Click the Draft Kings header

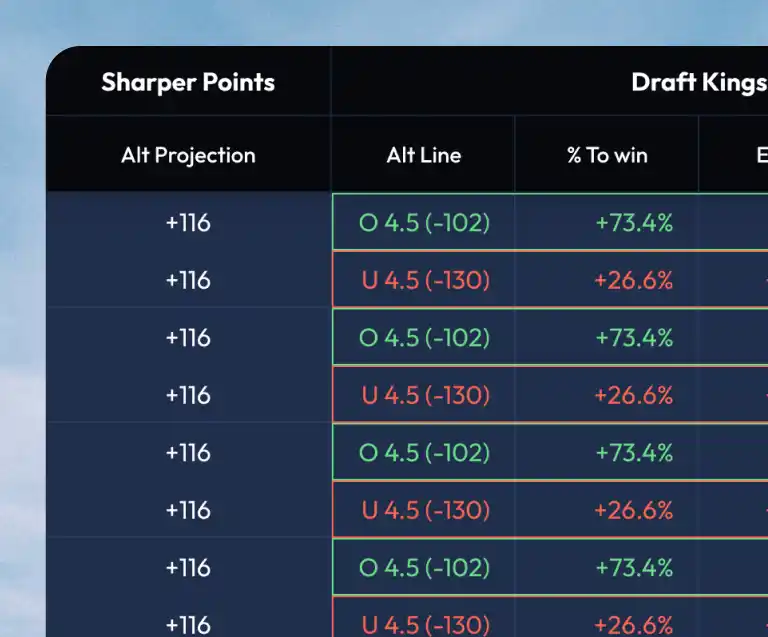[698, 82]
